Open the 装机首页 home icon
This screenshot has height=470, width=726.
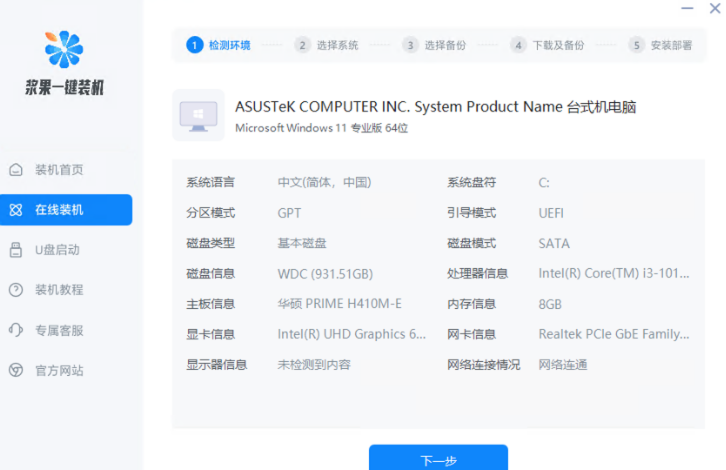tap(16, 169)
